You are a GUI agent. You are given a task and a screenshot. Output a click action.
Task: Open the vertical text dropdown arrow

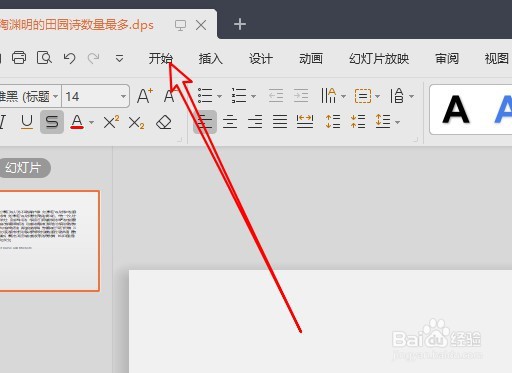tap(411, 96)
